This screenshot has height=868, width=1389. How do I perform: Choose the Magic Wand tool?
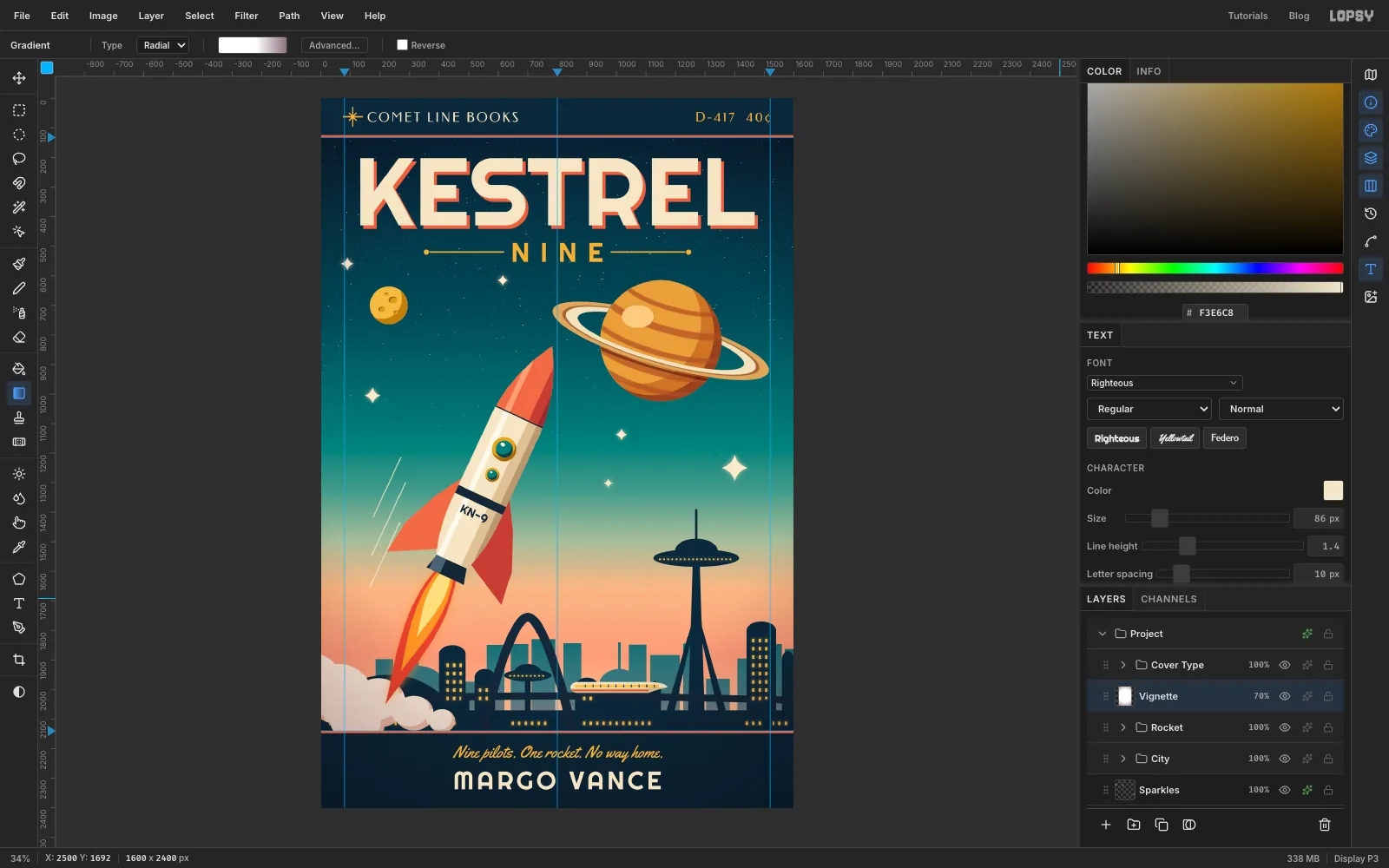click(19, 207)
